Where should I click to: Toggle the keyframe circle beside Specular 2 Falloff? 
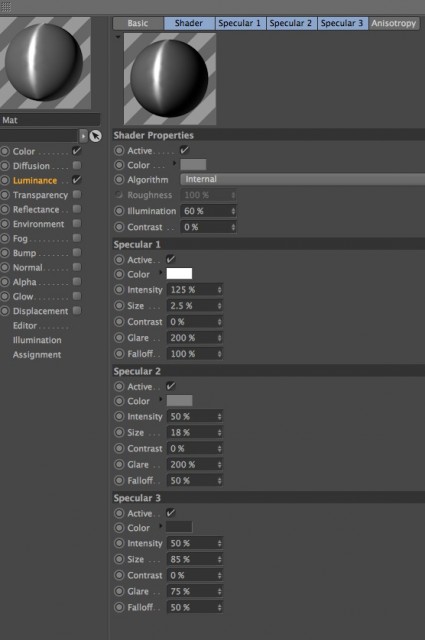[119, 480]
